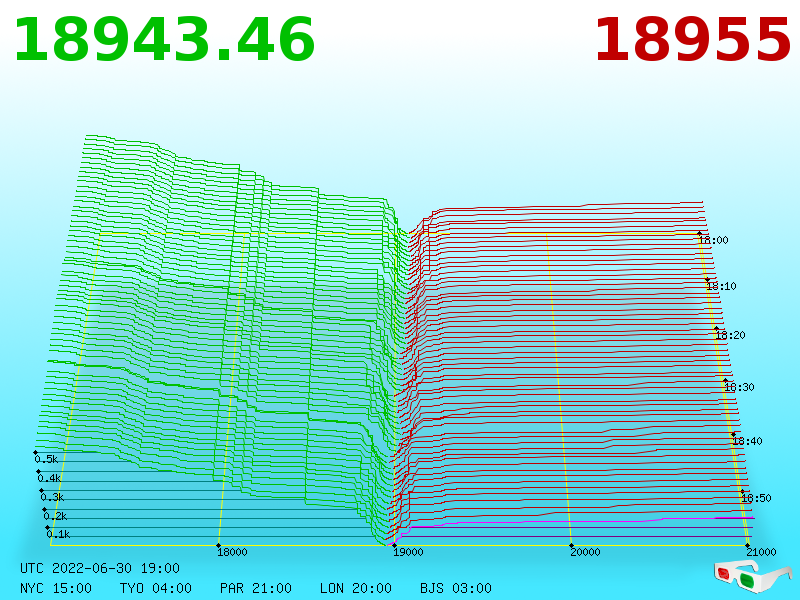Click the 20000 price axis label
Viewport: 800px width, 600px height.
[585, 552]
